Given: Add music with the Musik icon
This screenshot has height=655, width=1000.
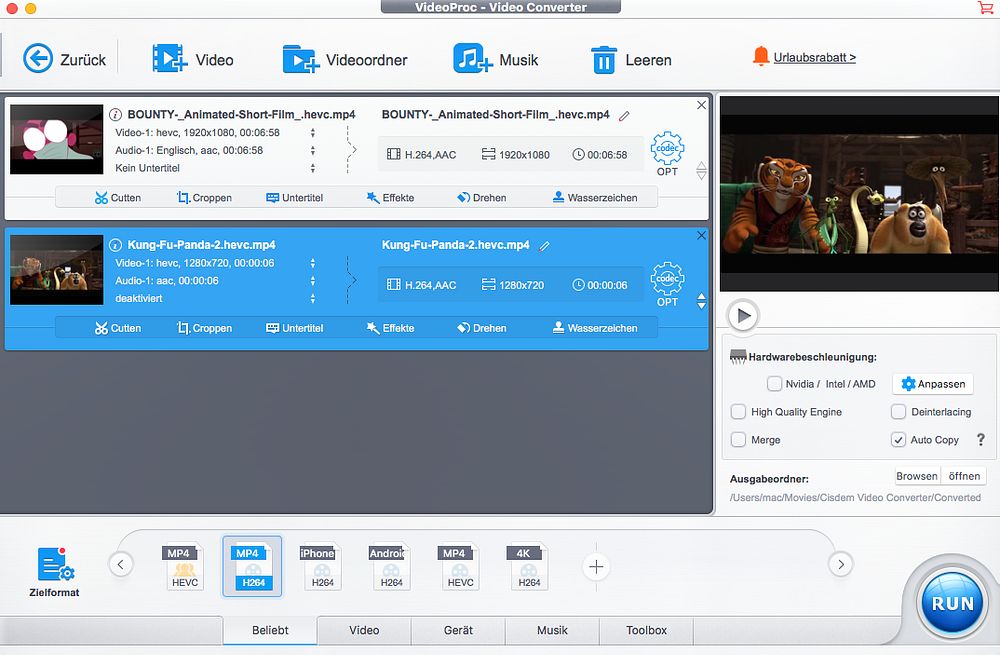Looking at the screenshot, I should 472,59.
